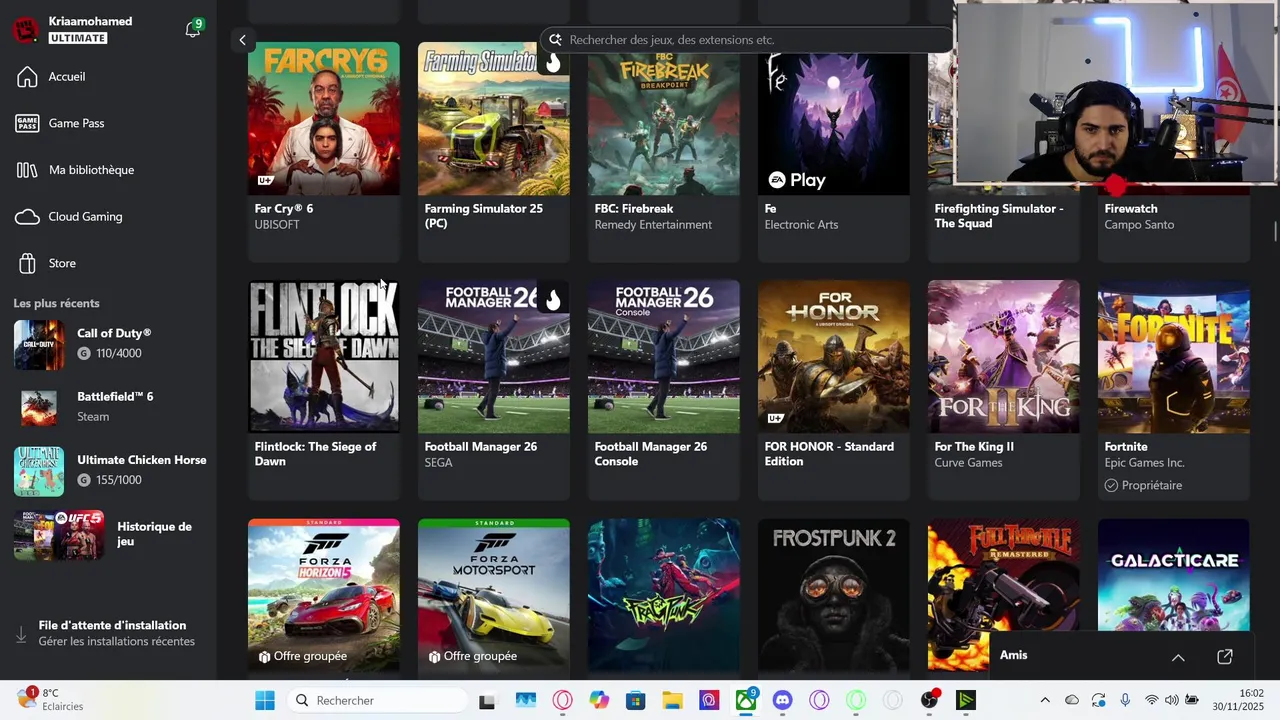Click the Ubisoft+ badge on For Honor
The width and height of the screenshot is (1280, 720).
click(x=775, y=418)
